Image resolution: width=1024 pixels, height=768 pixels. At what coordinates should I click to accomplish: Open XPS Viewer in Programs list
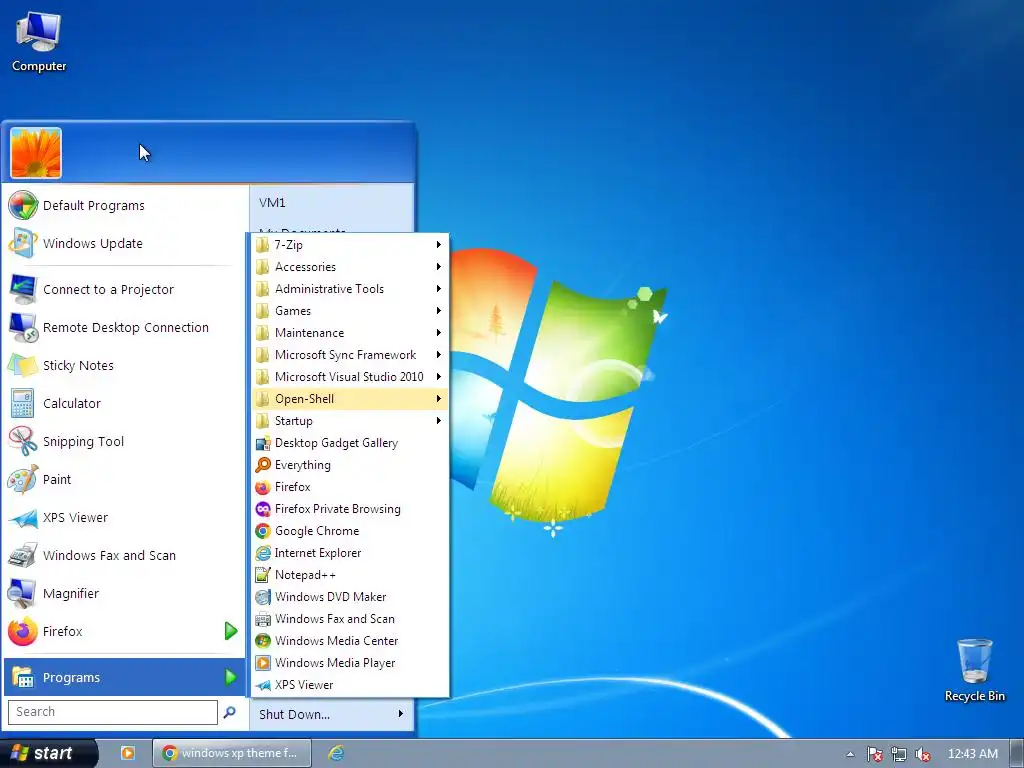point(350,685)
